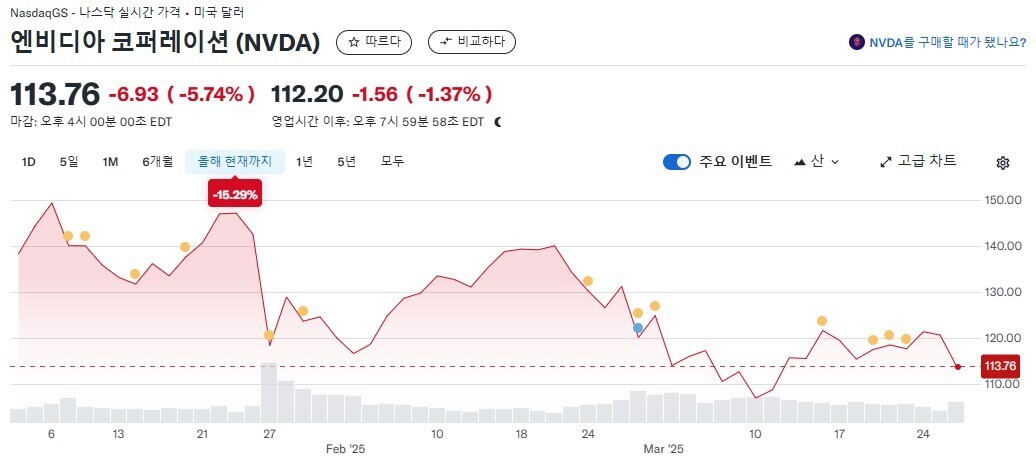Select the 올해 현재까지 range tab
This screenshot has height=458, width=1036.
point(235,162)
